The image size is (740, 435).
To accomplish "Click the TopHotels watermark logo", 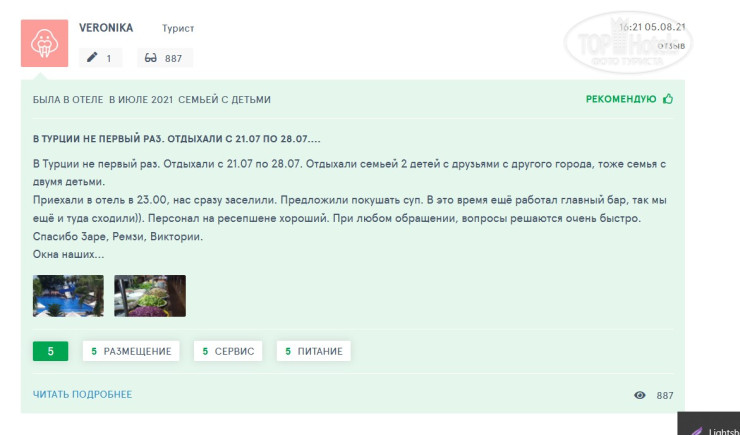I will (x=627, y=44).
